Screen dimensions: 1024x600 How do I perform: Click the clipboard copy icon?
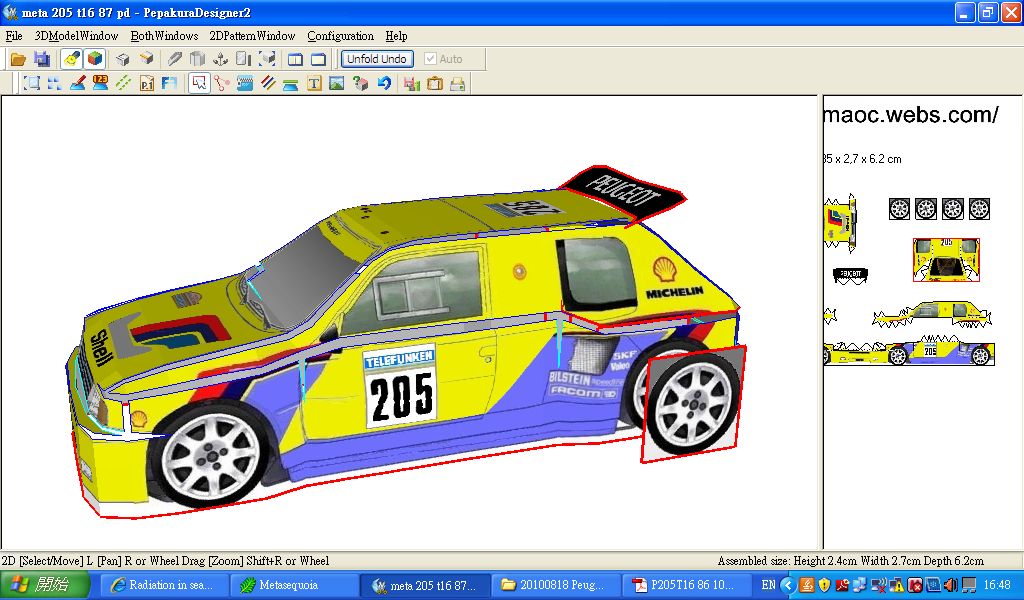(x=434, y=84)
